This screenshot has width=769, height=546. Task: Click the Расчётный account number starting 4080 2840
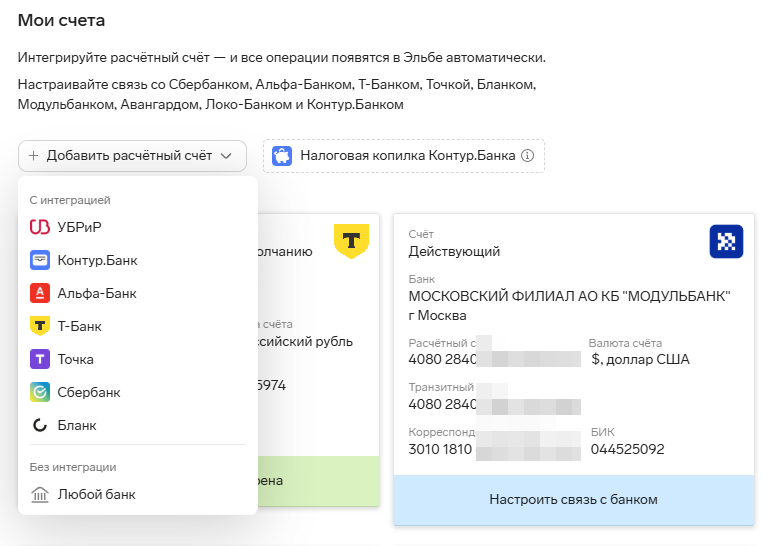tap(494, 360)
